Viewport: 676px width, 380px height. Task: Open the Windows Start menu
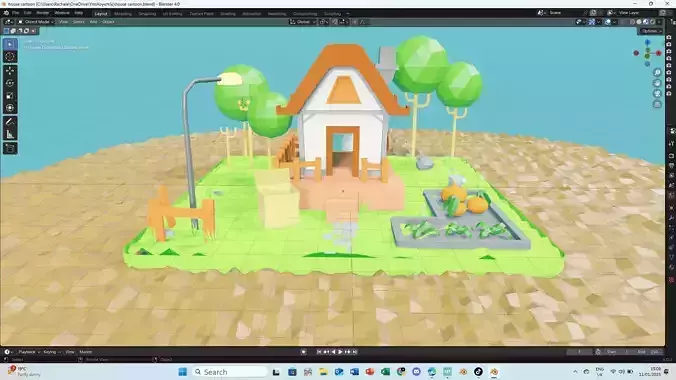[x=182, y=372]
